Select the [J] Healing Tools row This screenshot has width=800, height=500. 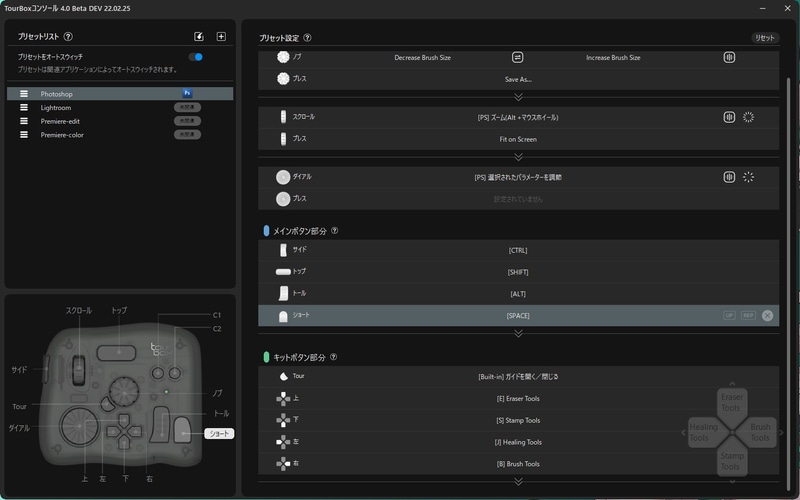[x=518, y=442]
